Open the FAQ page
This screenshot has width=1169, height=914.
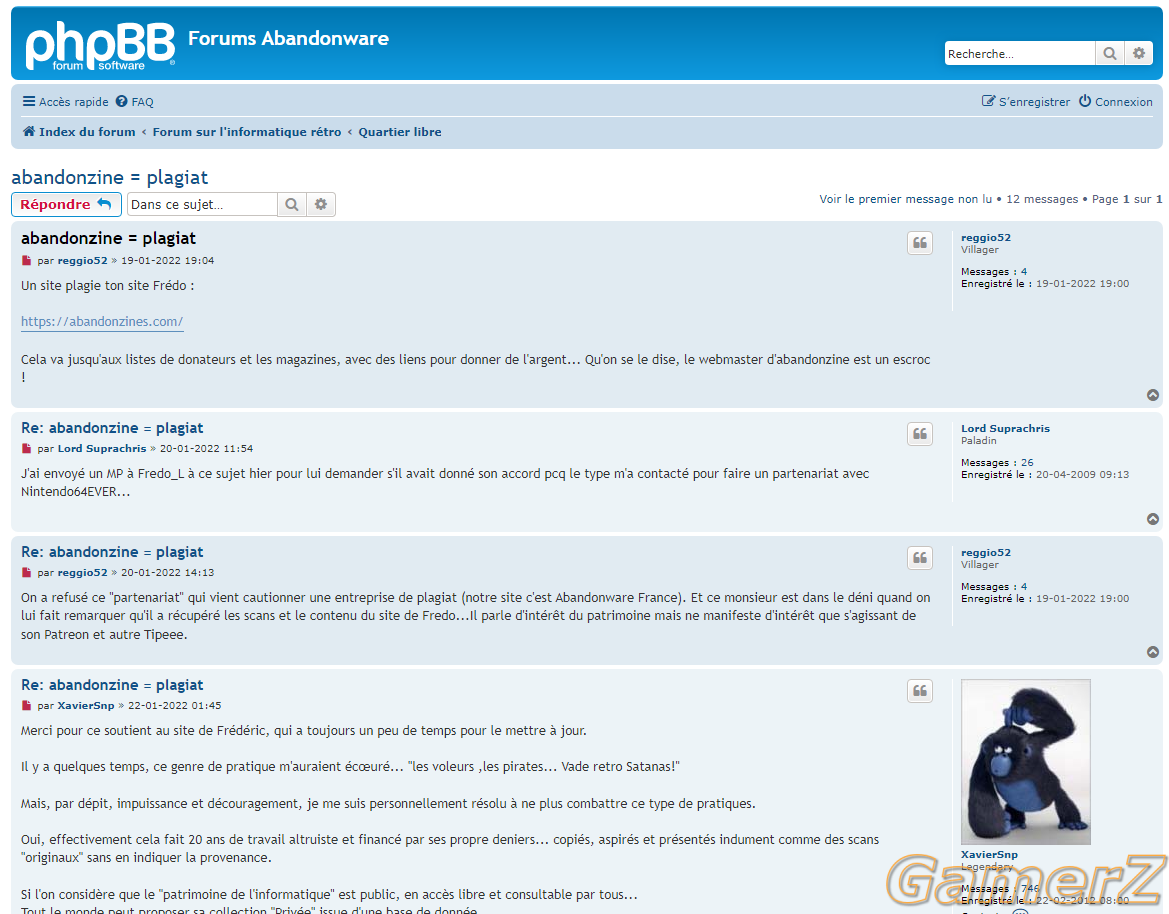click(135, 101)
